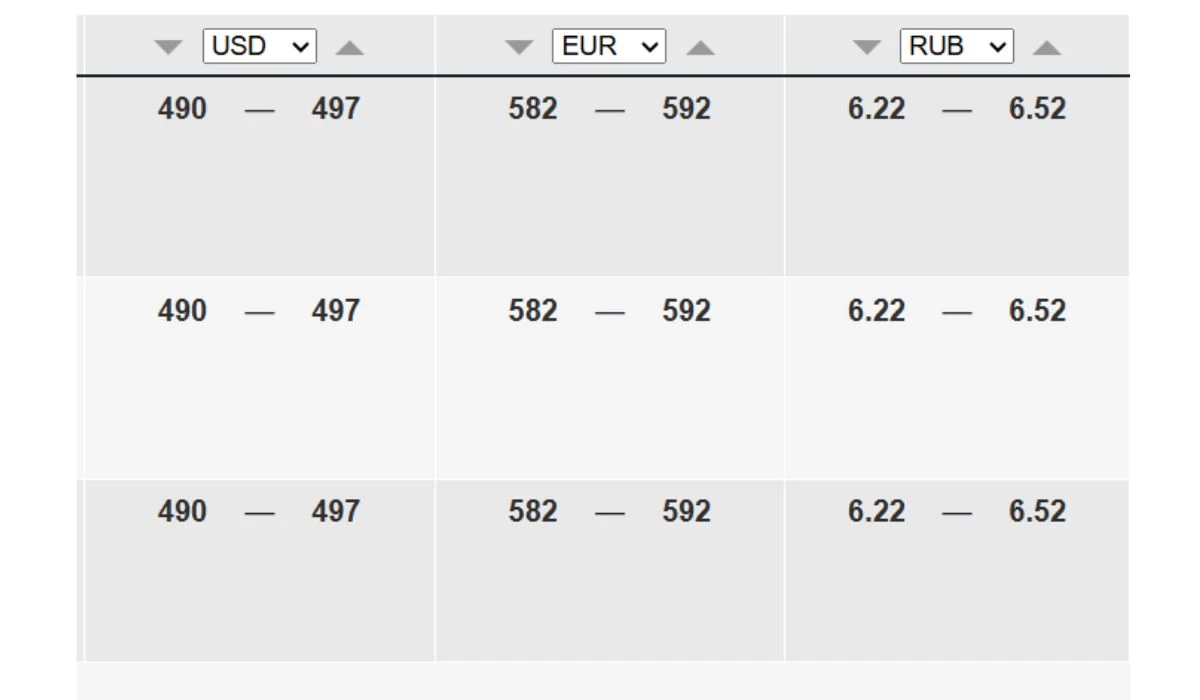The image size is (1200, 700).
Task: Select the 6.52 RUB value in first row
Action: coord(1037,108)
